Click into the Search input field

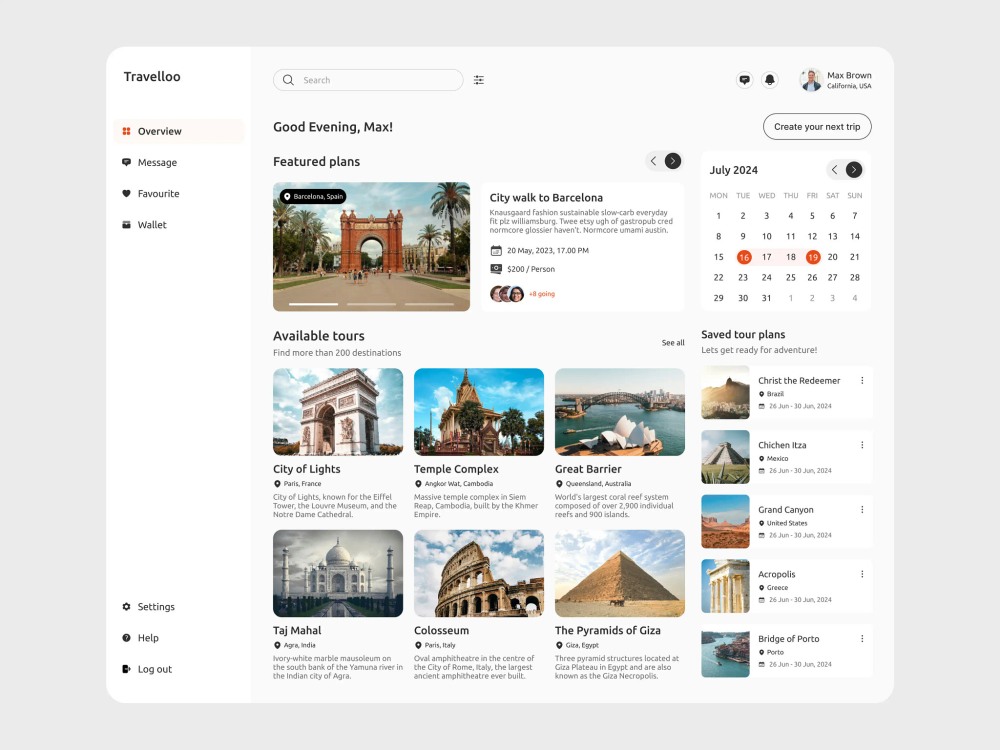368,80
